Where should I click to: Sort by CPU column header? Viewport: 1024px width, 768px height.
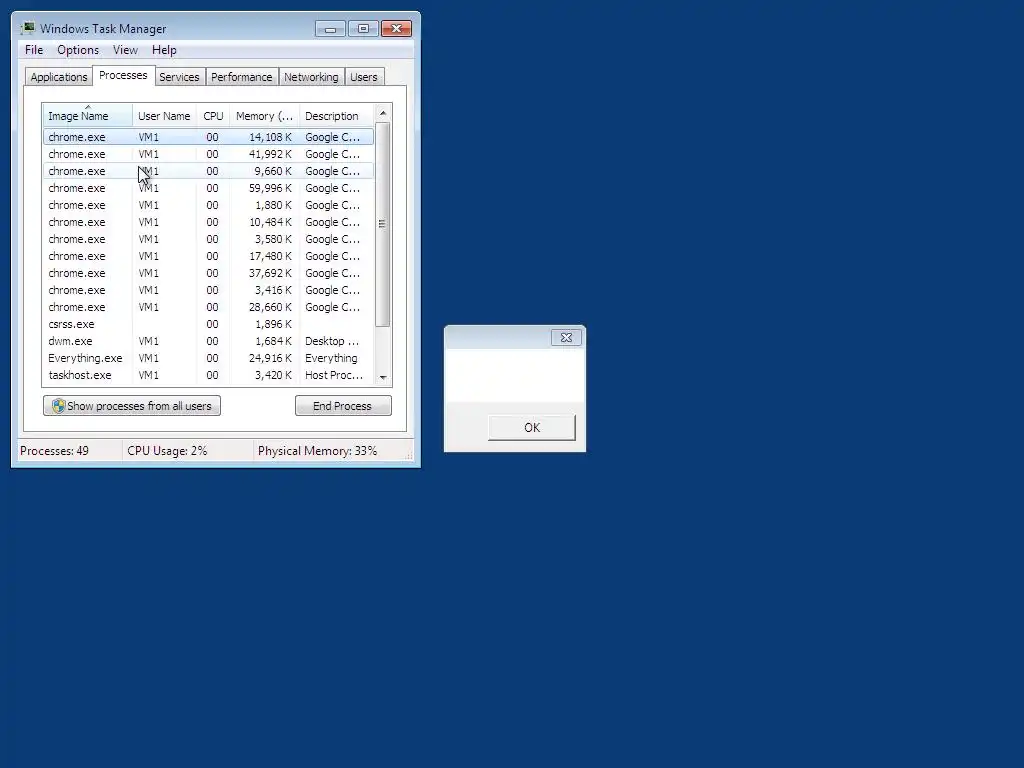tap(213, 116)
